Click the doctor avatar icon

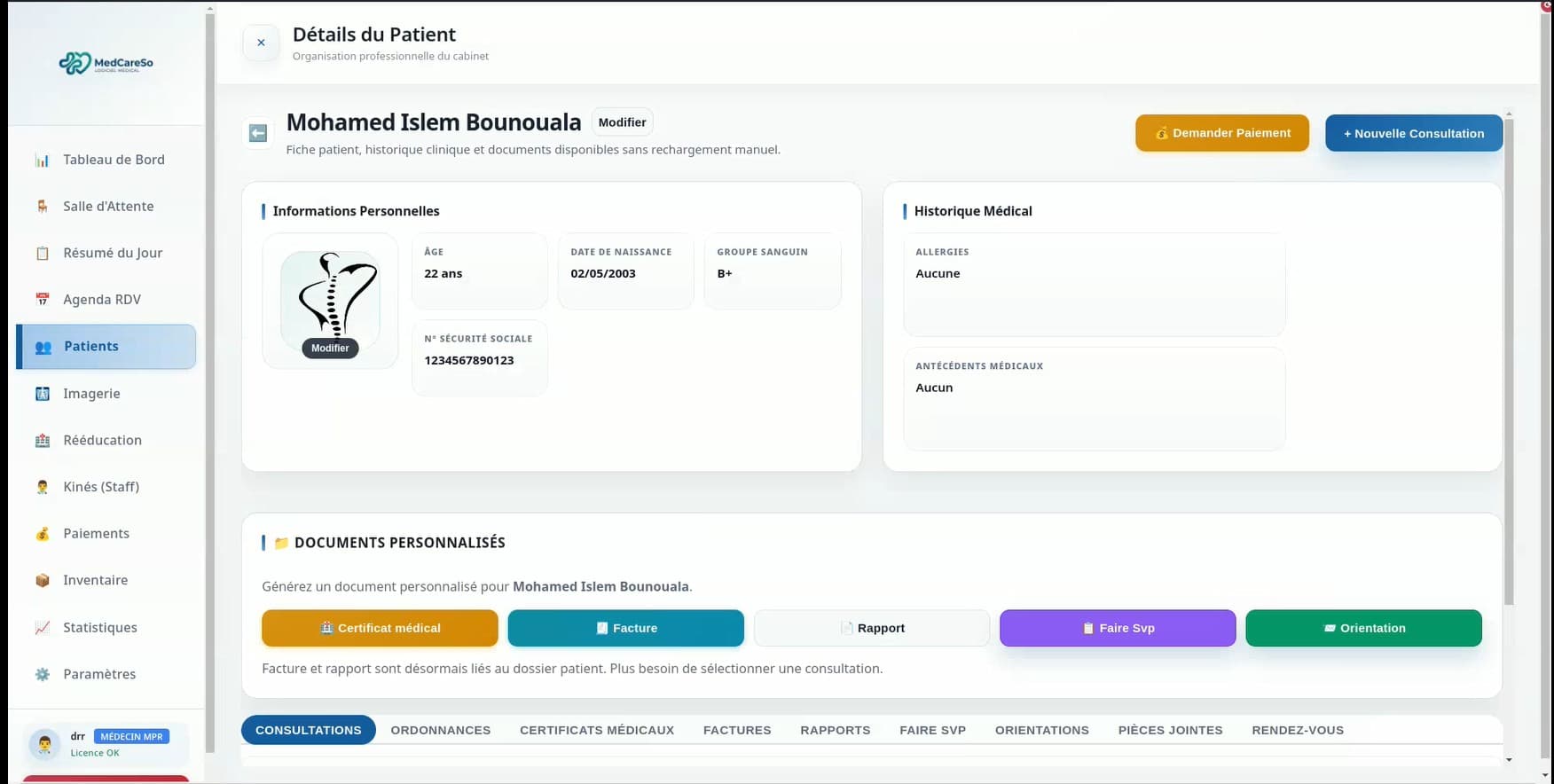pyautogui.click(x=44, y=744)
